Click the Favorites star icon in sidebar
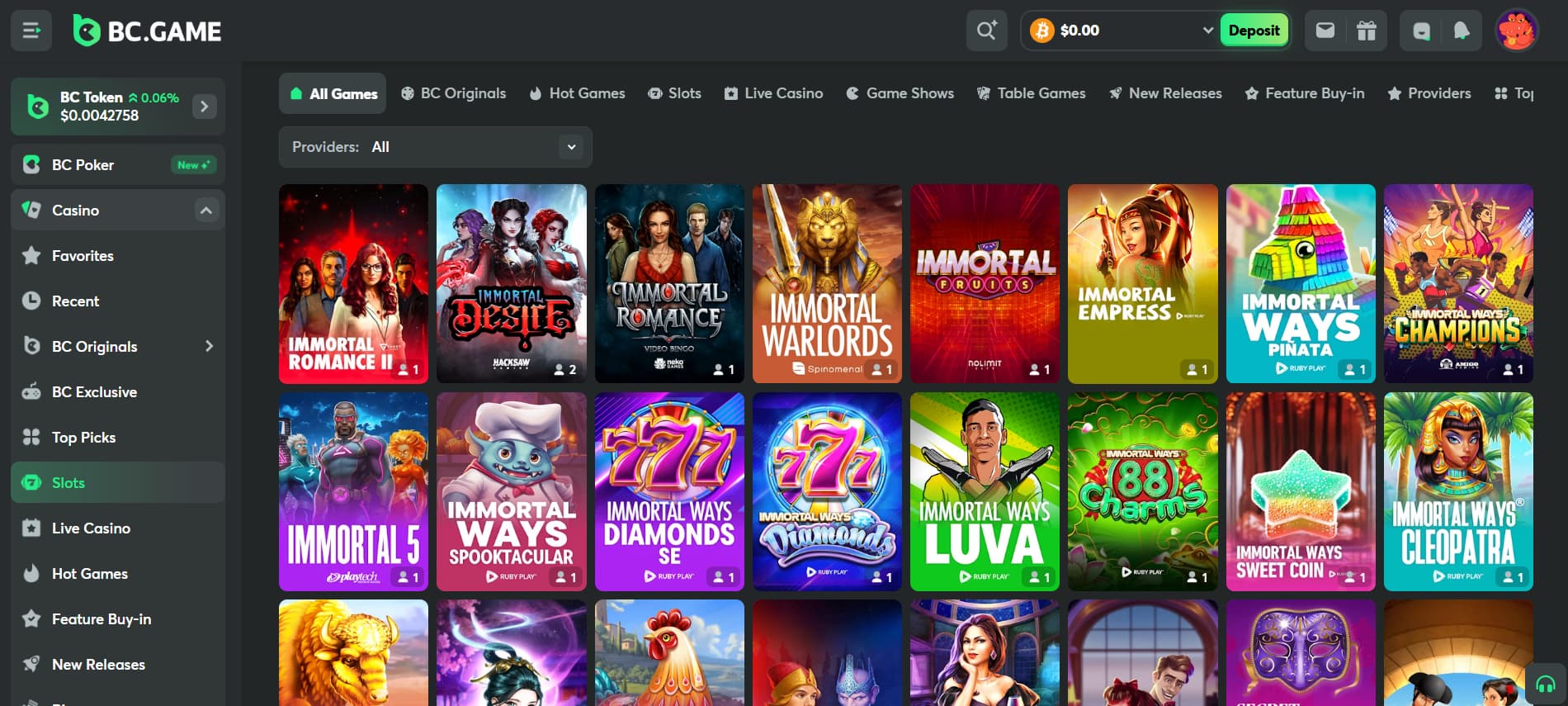Image resolution: width=1568 pixels, height=706 pixels. click(x=31, y=256)
